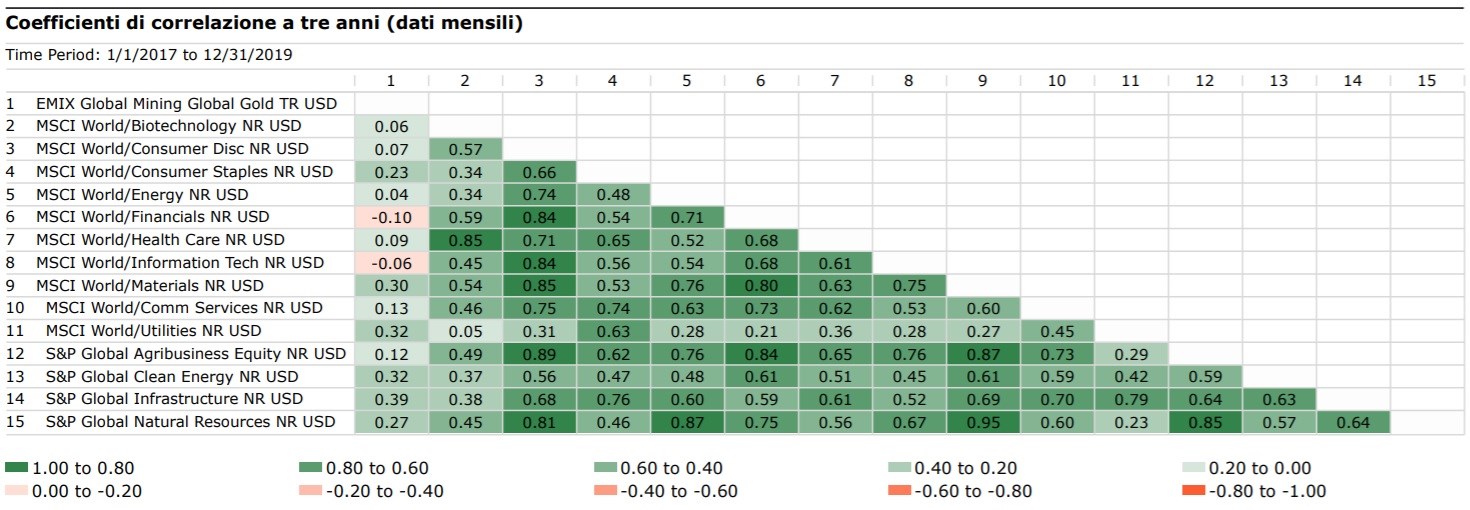Image resolution: width=1470 pixels, height=510 pixels.
Task: Select the S&P Global Clean Energy row label
Action: tap(172, 377)
